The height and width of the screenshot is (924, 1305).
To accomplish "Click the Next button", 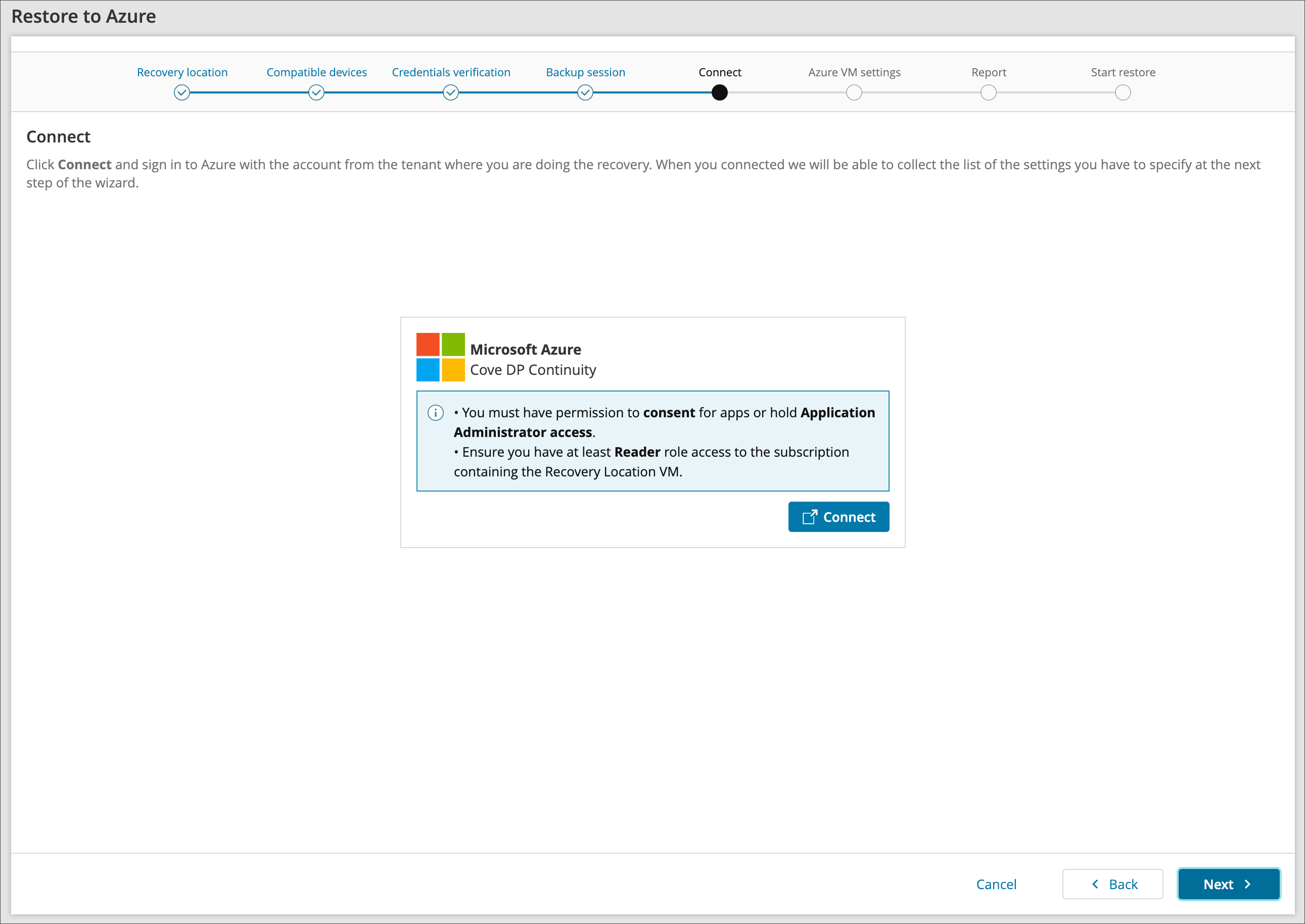I will [x=1228, y=884].
